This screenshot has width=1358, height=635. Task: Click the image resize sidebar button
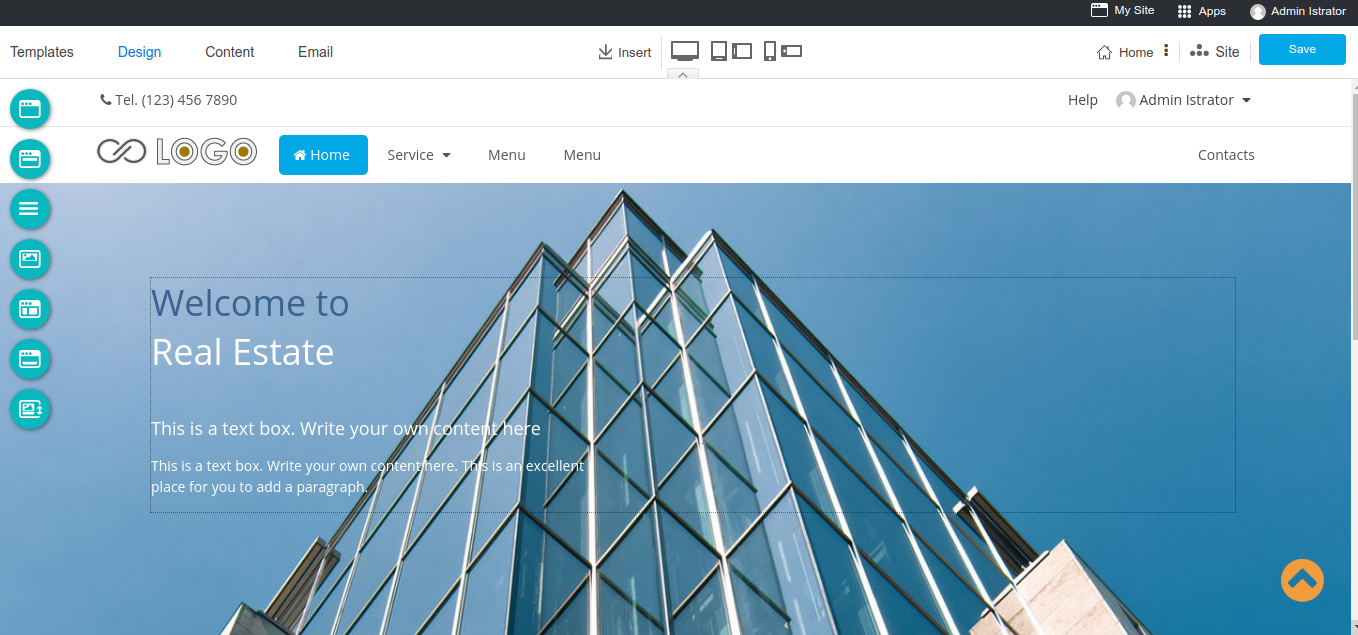(x=30, y=409)
